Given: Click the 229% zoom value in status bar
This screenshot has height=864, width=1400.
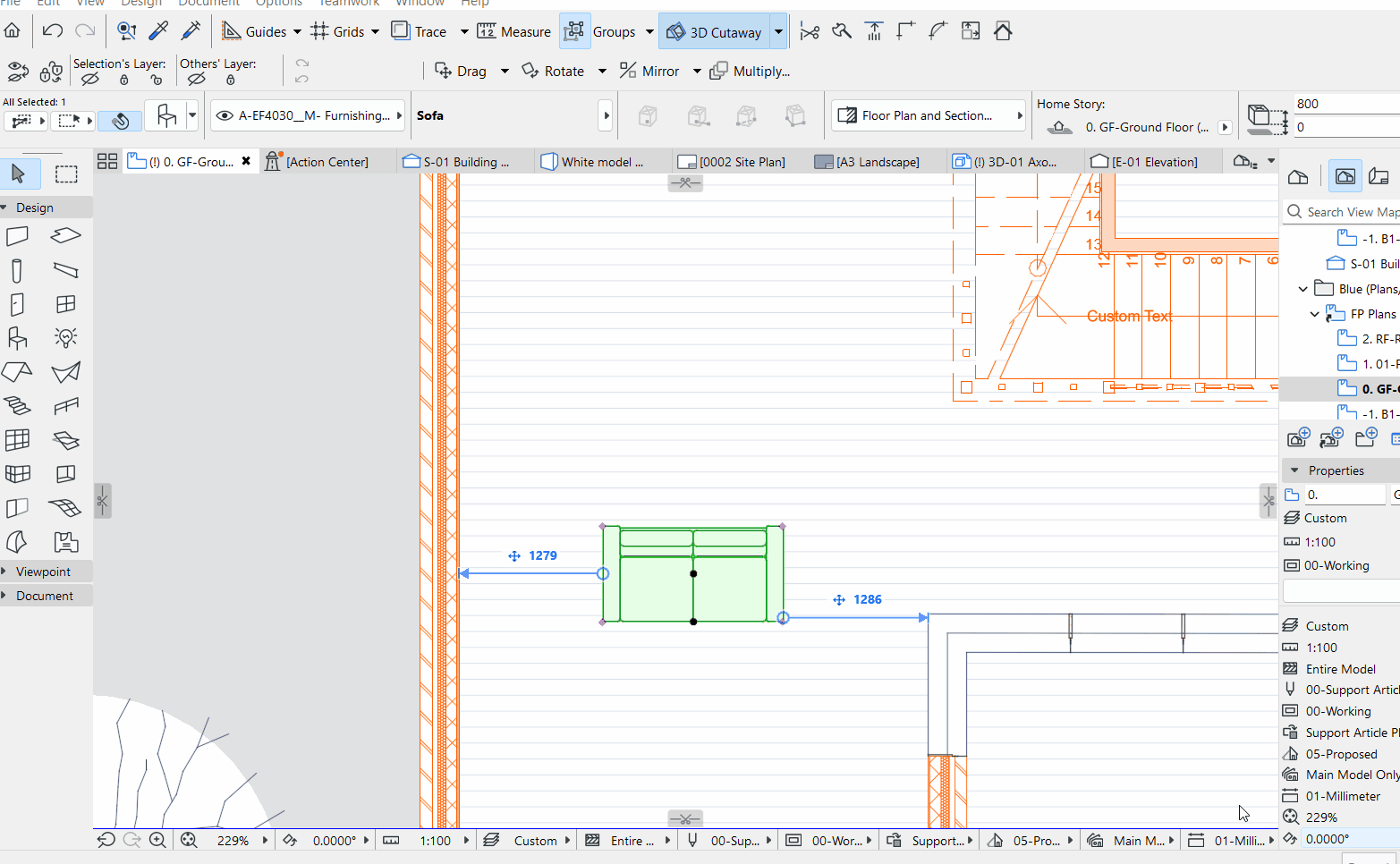Looking at the screenshot, I should [x=233, y=841].
